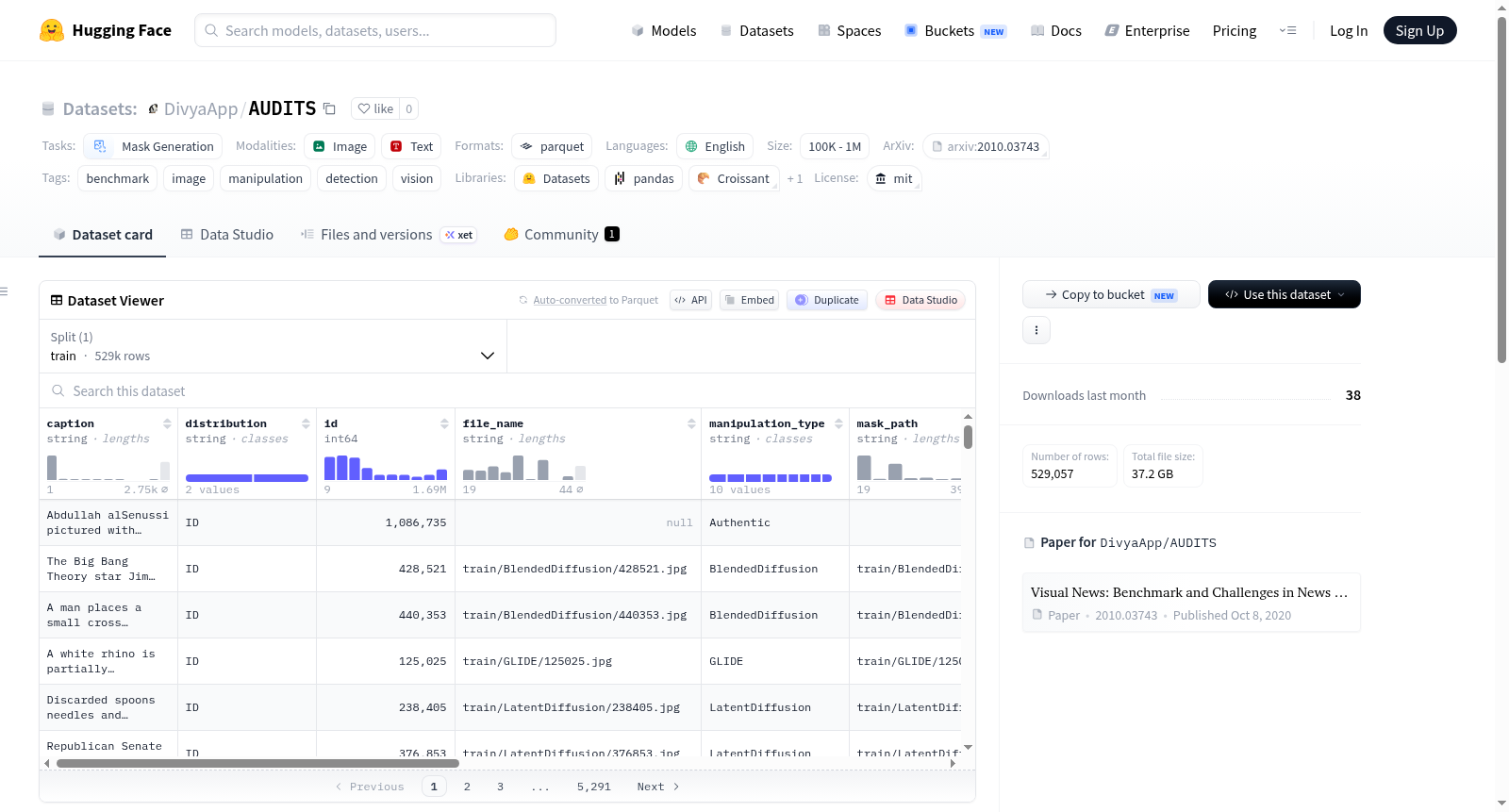Open the Buckets nav item
This screenshot has width=1509, height=812.
coord(955,31)
